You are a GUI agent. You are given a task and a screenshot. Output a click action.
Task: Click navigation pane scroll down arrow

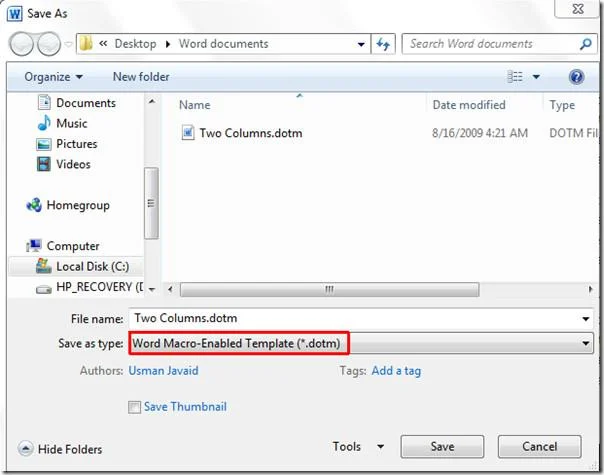pyautogui.click(x=152, y=289)
